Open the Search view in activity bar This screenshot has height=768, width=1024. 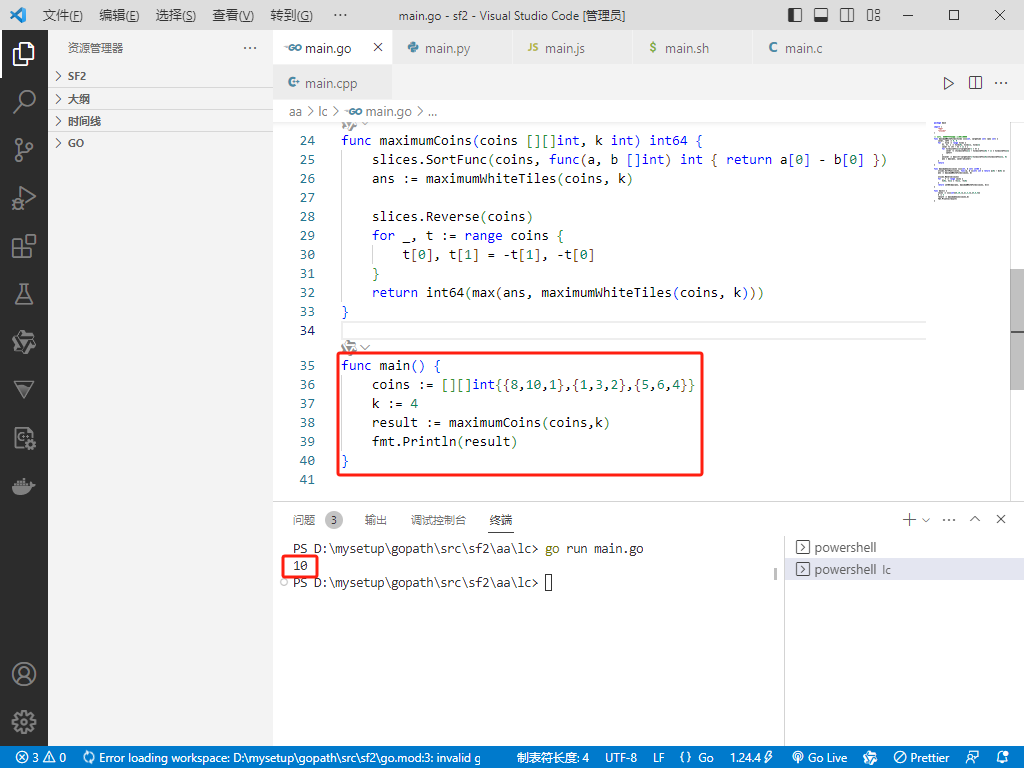(24, 102)
